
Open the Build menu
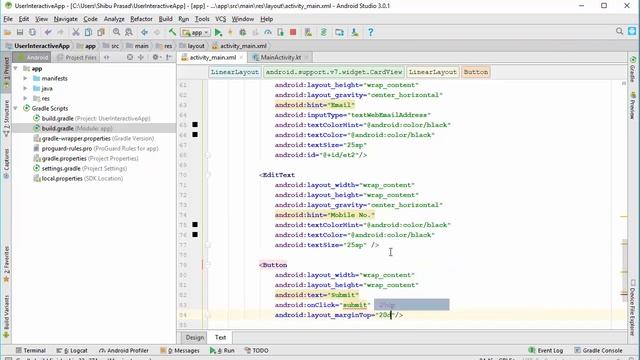[x=165, y=19]
